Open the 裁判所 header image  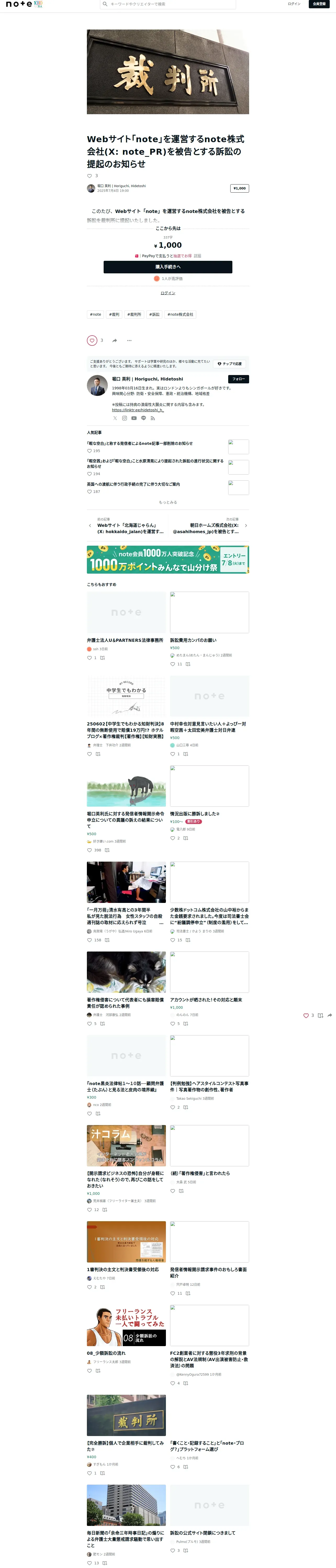click(x=168, y=72)
